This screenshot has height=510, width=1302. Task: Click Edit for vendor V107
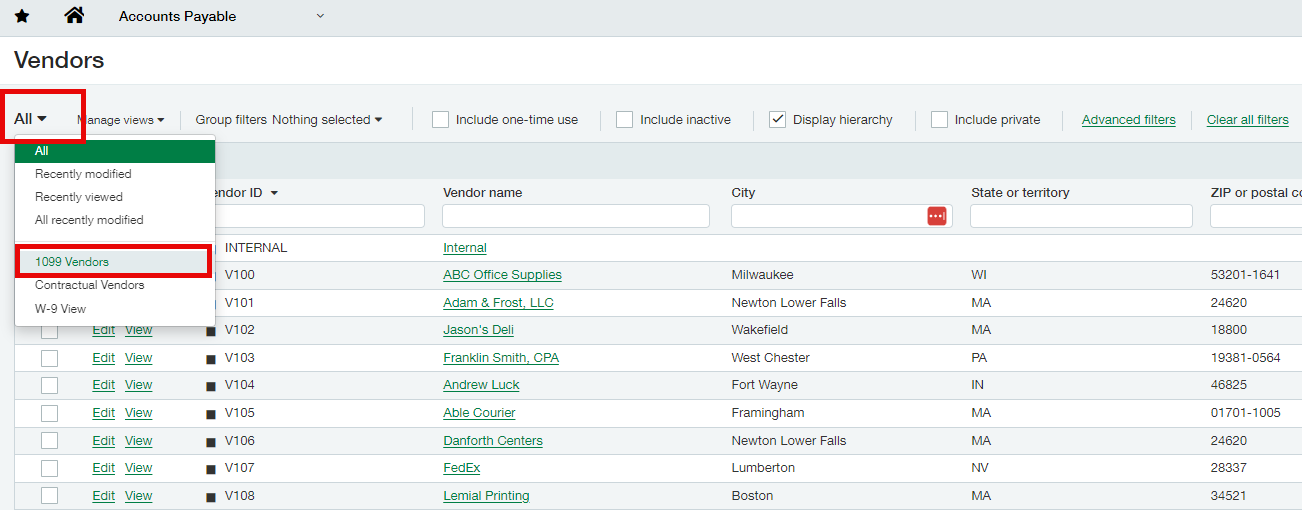pos(104,468)
